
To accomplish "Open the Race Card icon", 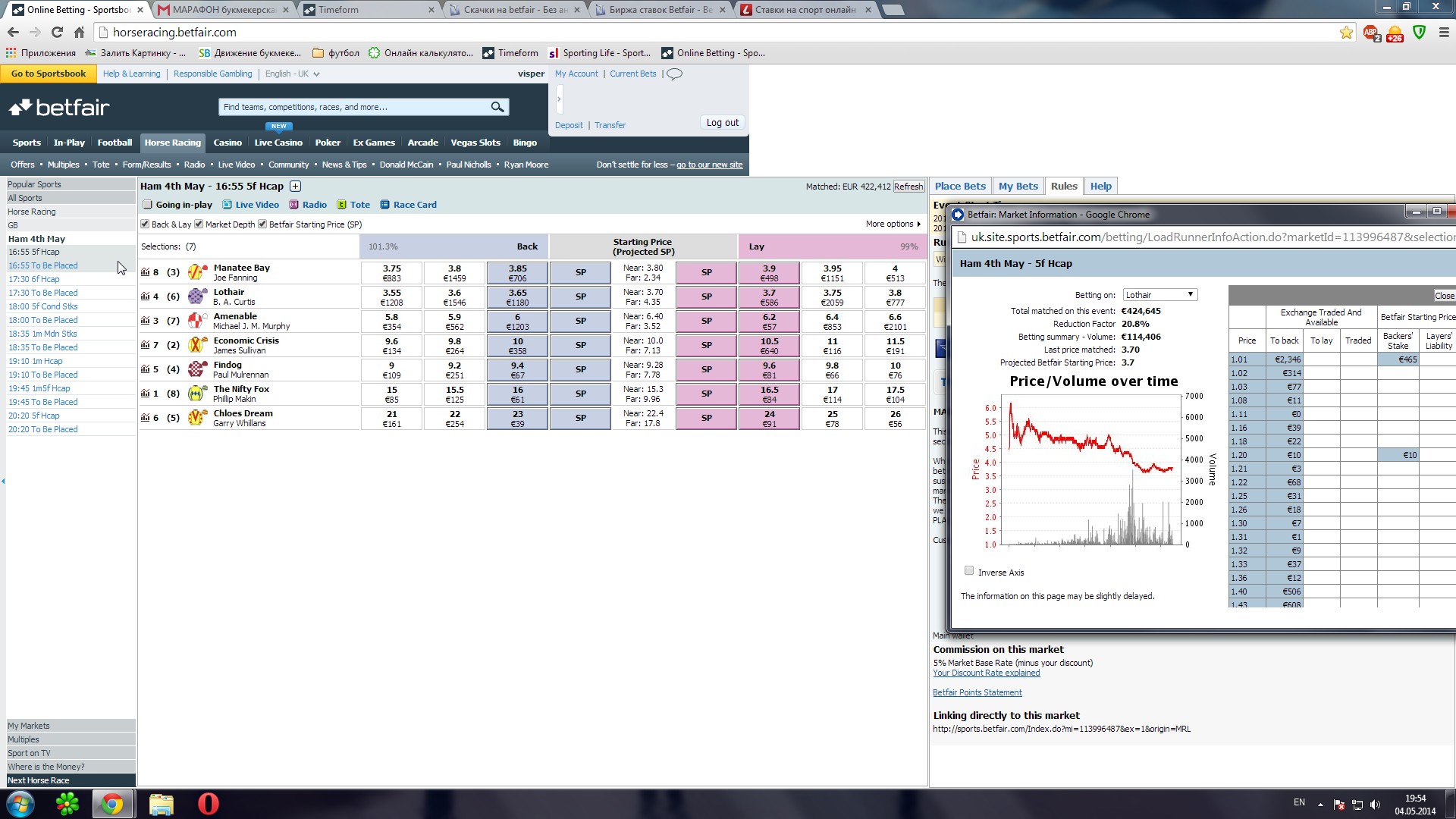I will (384, 205).
